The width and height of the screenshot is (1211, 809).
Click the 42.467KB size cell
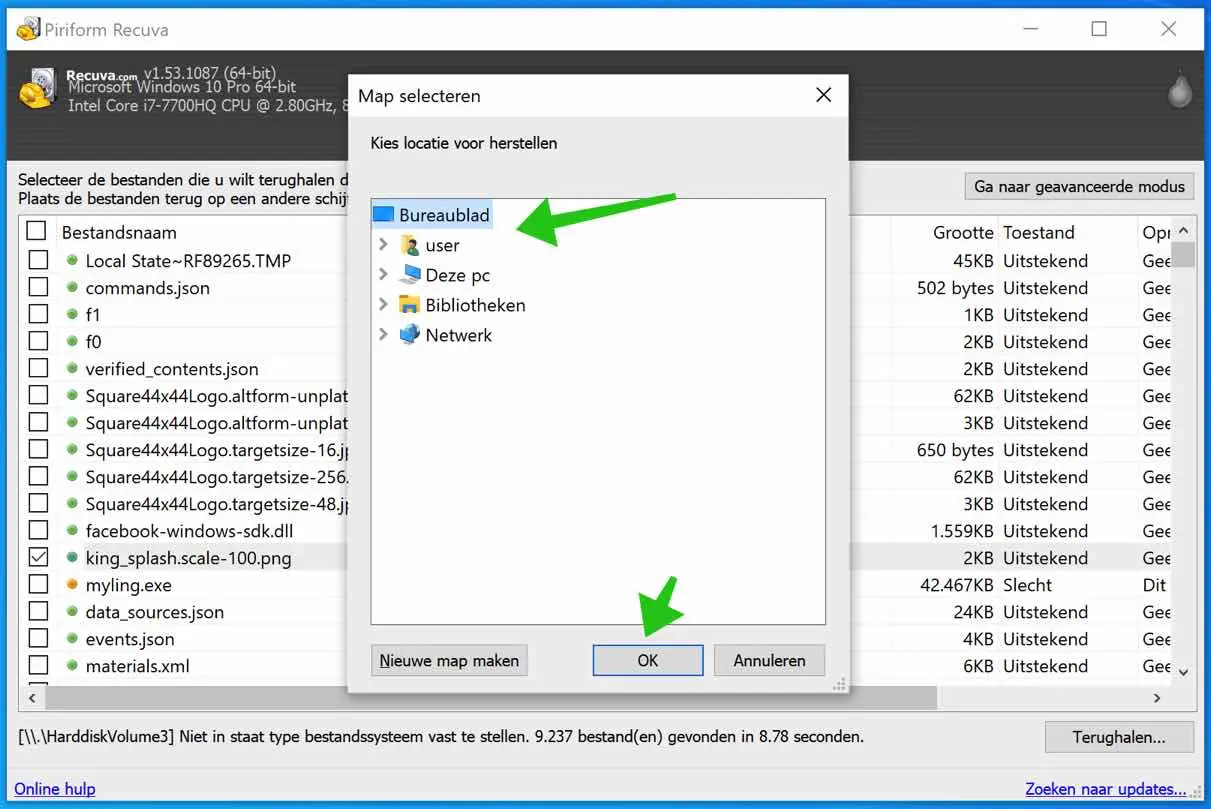pyautogui.click(x=957, y=585)
